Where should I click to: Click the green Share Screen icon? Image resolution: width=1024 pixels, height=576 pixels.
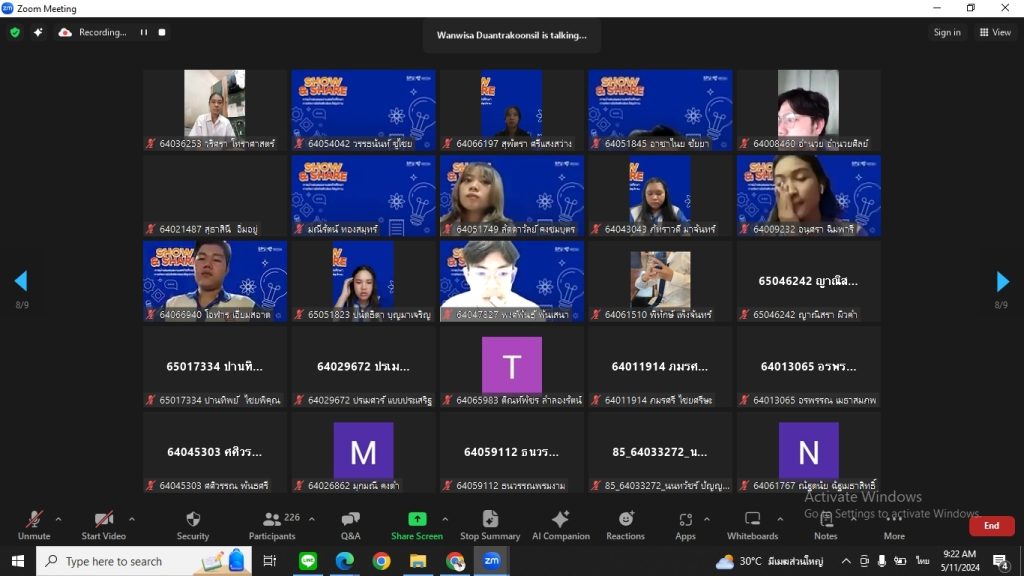click(x=417, y=519)
